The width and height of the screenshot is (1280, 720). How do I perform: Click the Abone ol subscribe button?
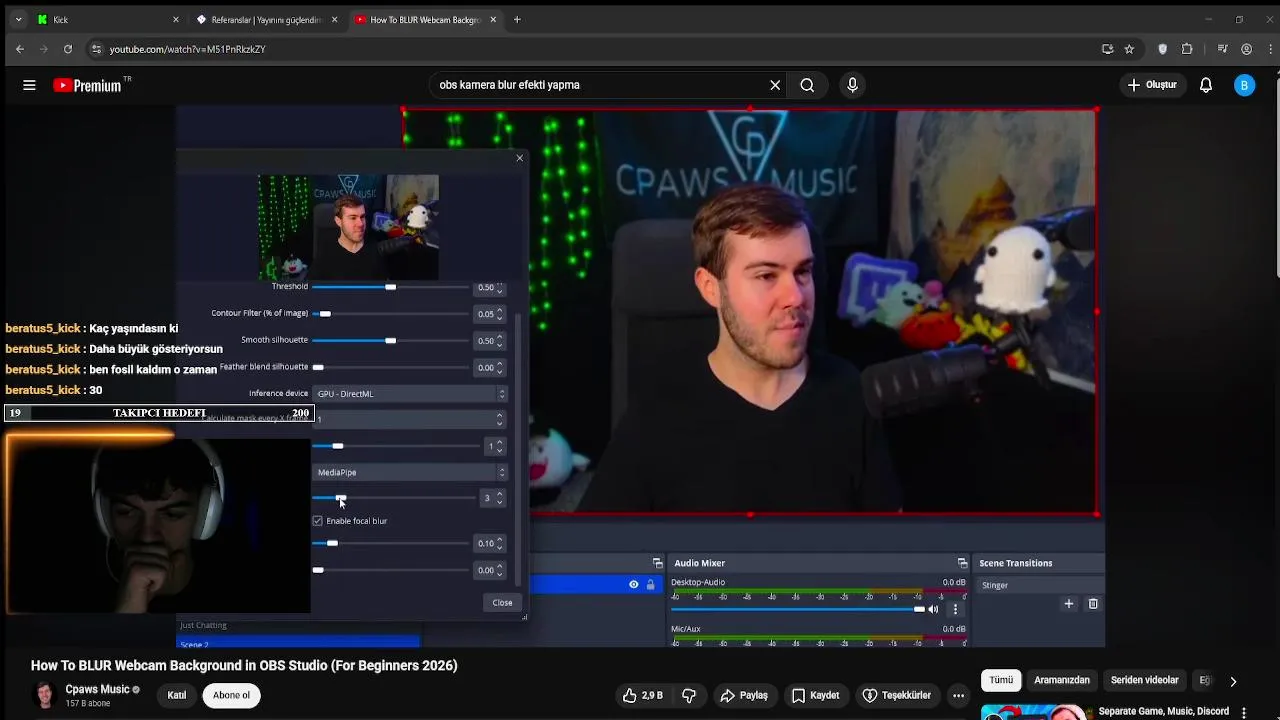click(x=231, y=695)
